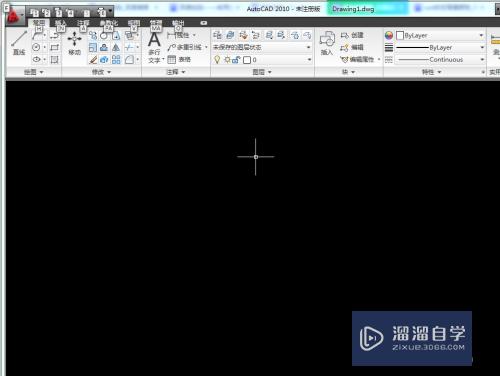Click the 编辑 block button
Image resolution: width=500 pixels, height=376 pixels.
[x=352, y=47]
